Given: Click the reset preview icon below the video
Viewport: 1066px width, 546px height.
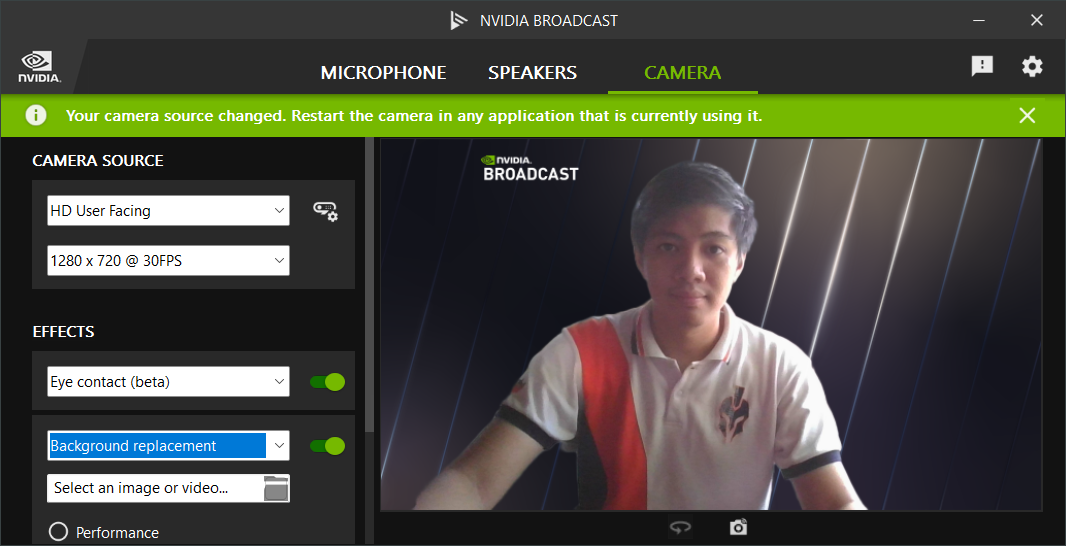Looking at the screenshot, I should coord(680,527).
